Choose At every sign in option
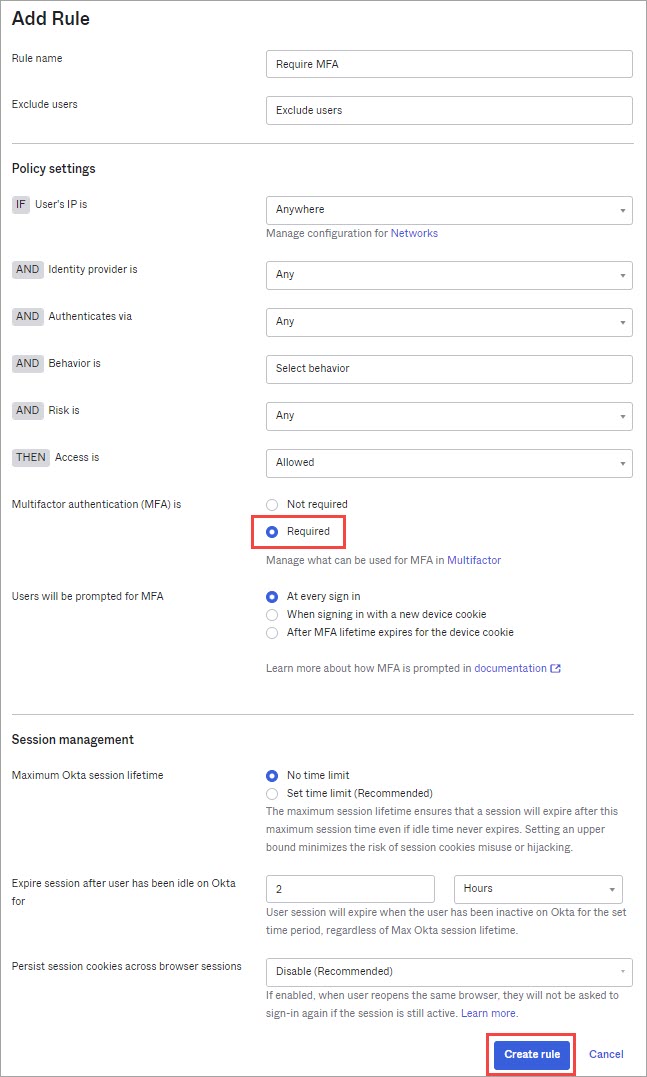 pos(272,597)
